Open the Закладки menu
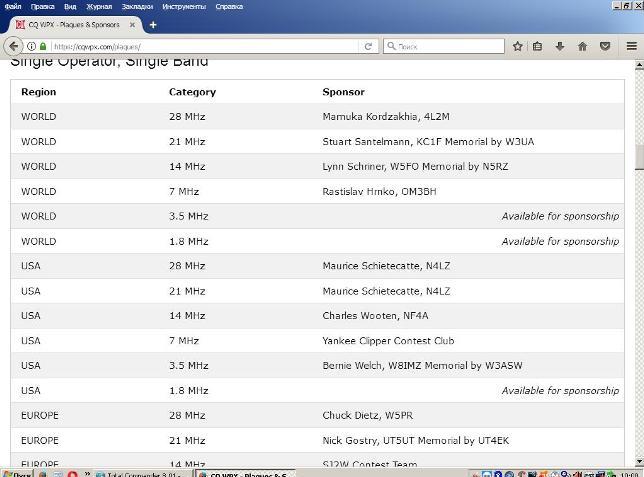Viewport: 644px width, 477px height. 137,6
